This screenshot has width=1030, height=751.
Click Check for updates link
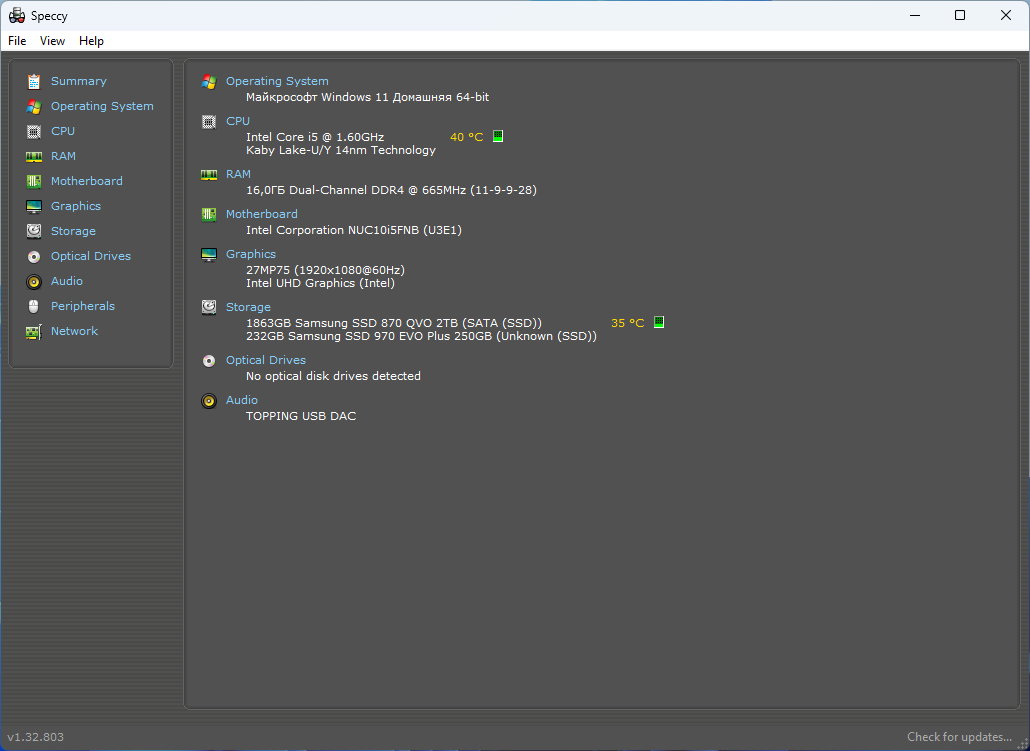[x=959, y=737]
